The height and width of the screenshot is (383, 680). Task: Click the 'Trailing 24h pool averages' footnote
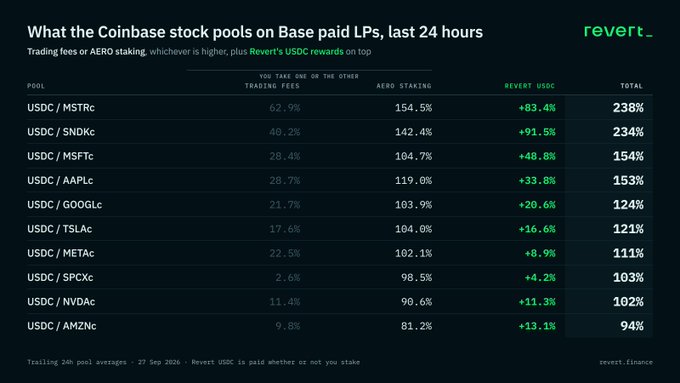(77, 362)
